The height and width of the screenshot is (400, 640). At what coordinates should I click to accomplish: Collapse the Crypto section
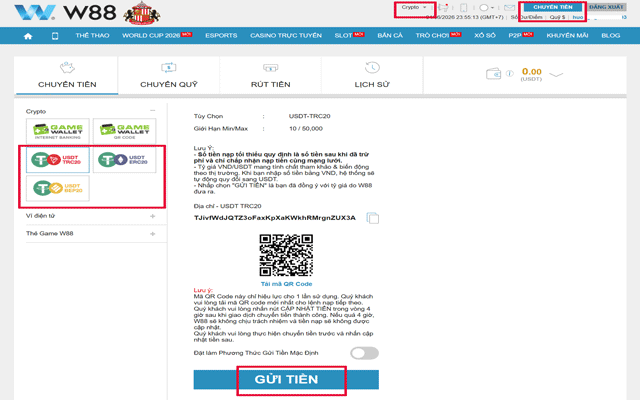(153, 111)
